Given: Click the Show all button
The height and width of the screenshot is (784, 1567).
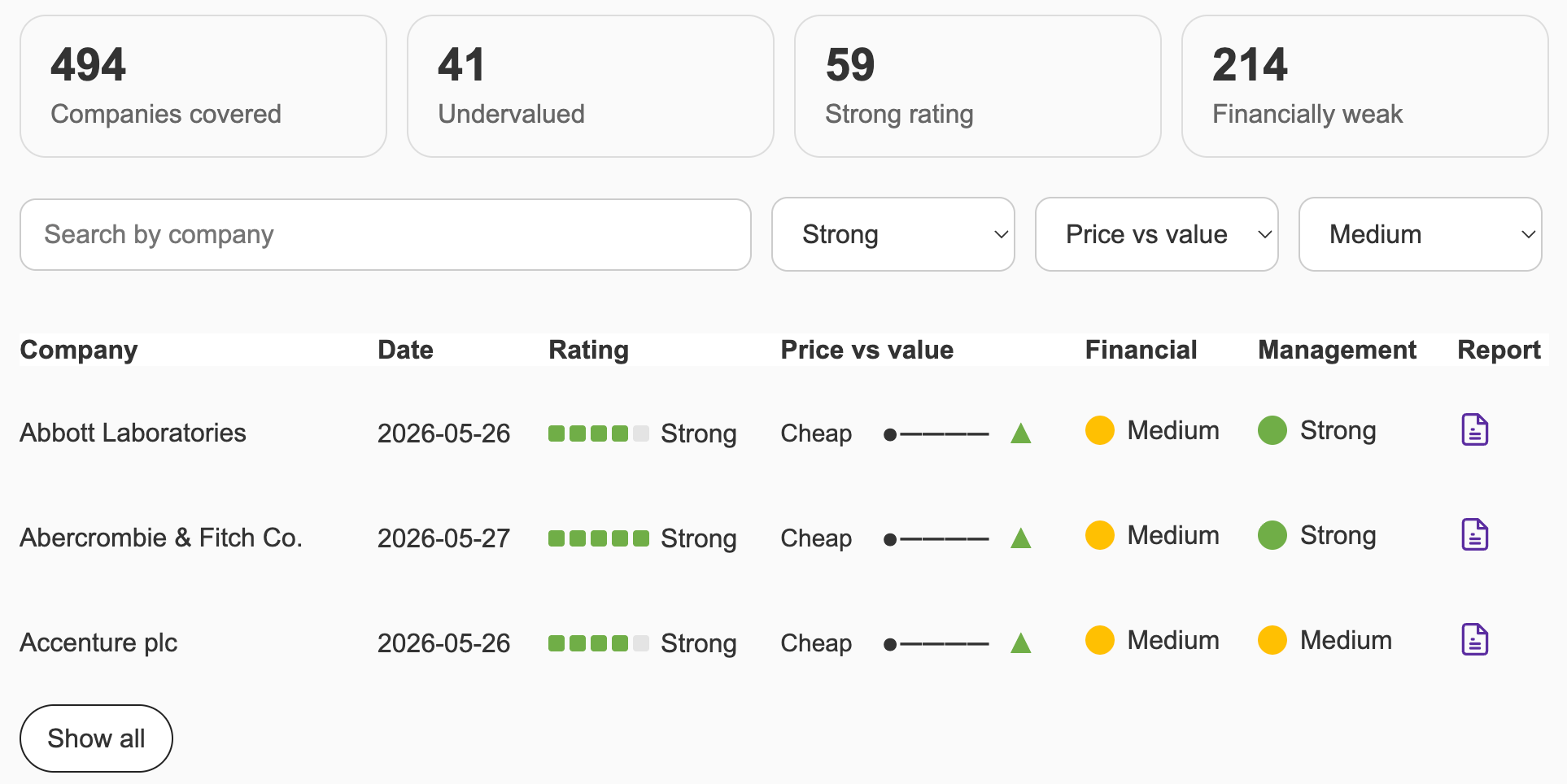Looking at the screenshot, I should [96, 738].
